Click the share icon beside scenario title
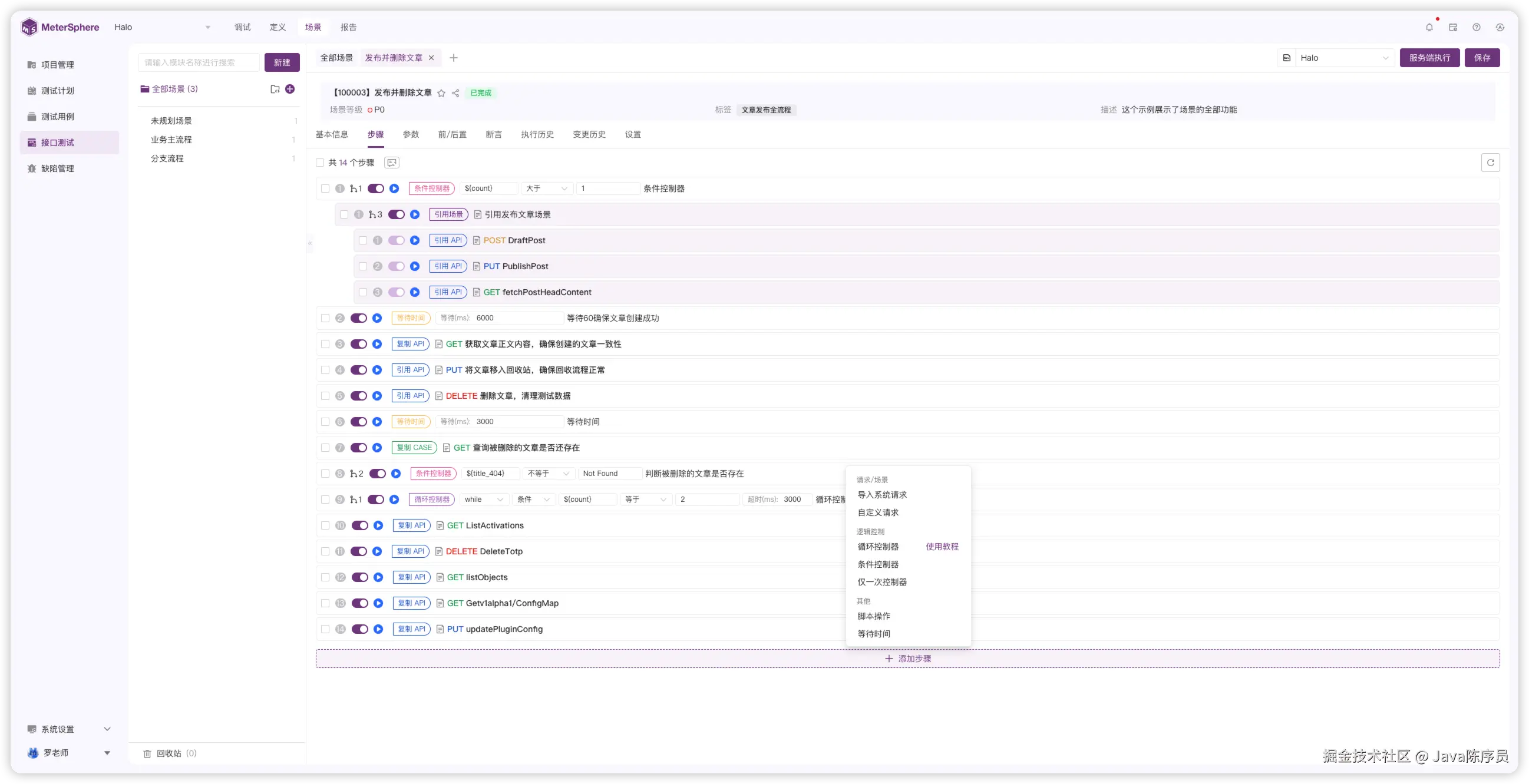 click(x=455, y=93)
